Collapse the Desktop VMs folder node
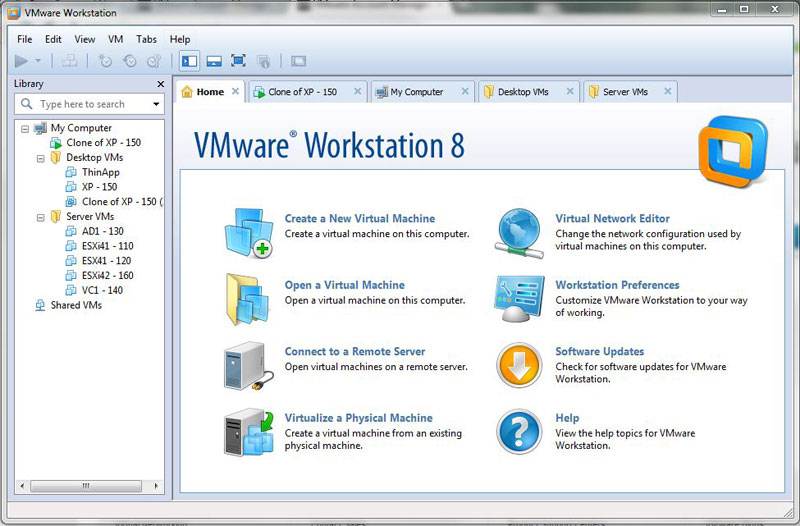 (x=40, y=158)
